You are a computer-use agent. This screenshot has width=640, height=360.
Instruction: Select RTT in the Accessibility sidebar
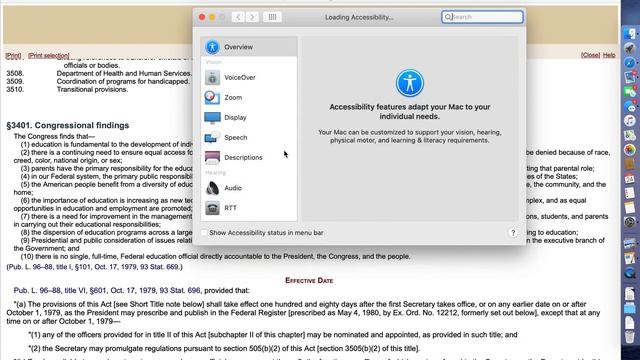[249, 208]
